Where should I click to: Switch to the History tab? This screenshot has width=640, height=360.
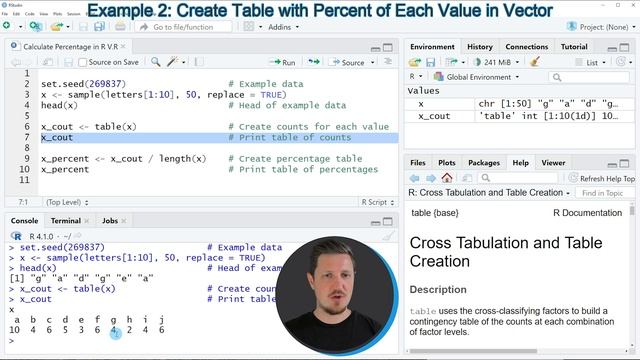click(480, 47)
